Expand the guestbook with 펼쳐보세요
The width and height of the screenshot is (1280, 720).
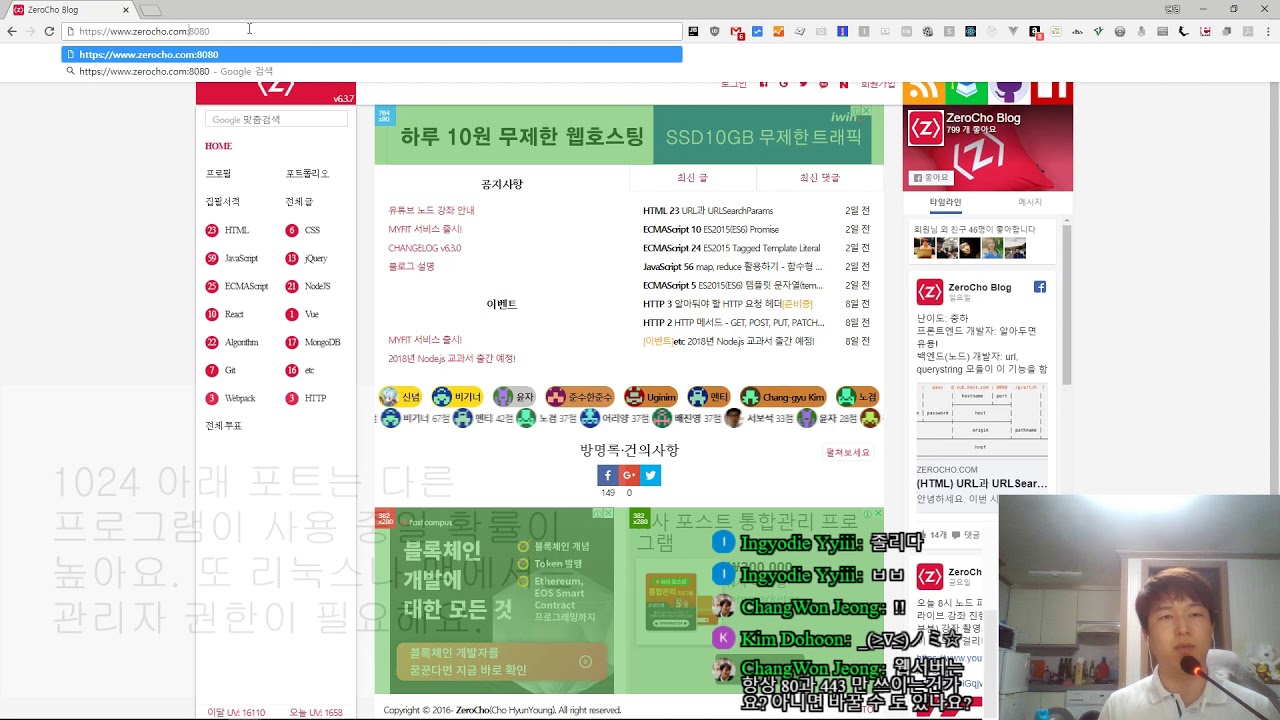coord(848,453)
